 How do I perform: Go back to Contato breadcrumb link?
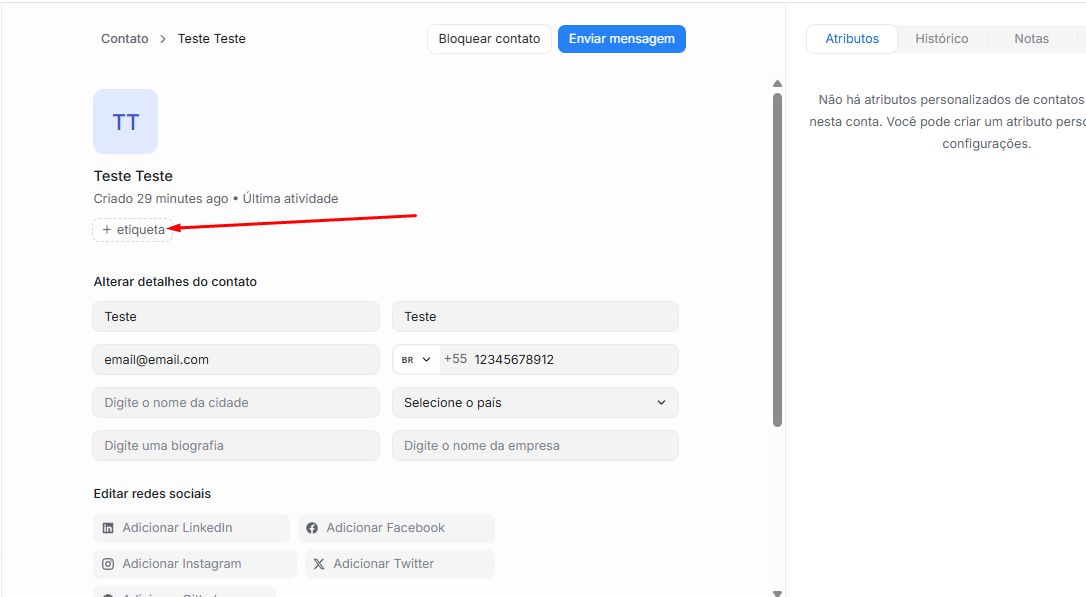point(124,39)
